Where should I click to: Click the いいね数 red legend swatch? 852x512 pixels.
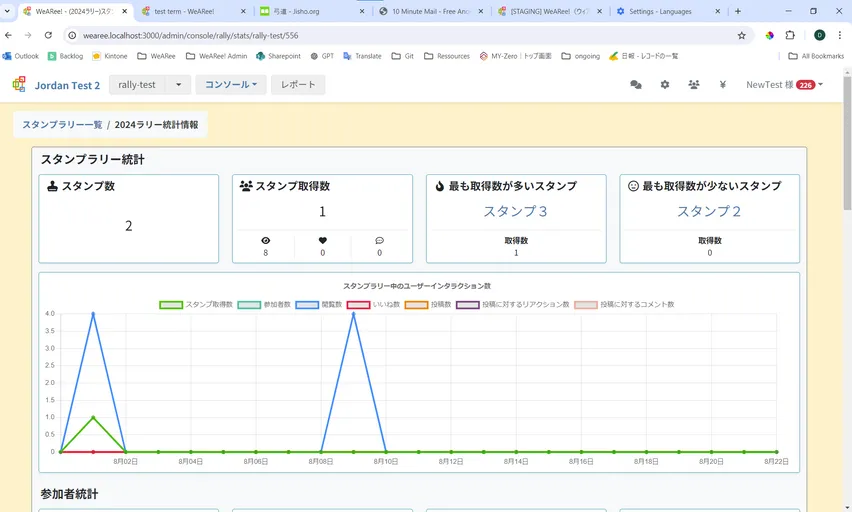click(359, 304)
